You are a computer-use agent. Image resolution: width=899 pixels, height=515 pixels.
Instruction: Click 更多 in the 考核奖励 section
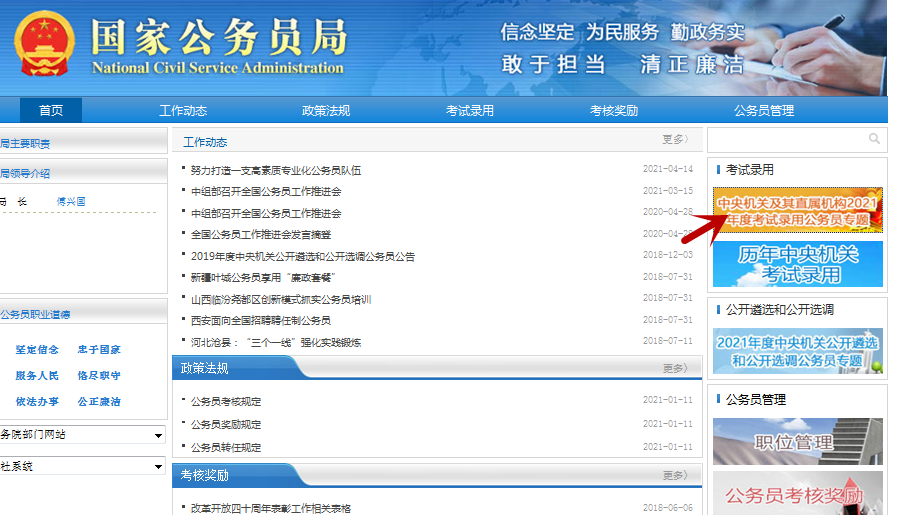tap(675, 475)
